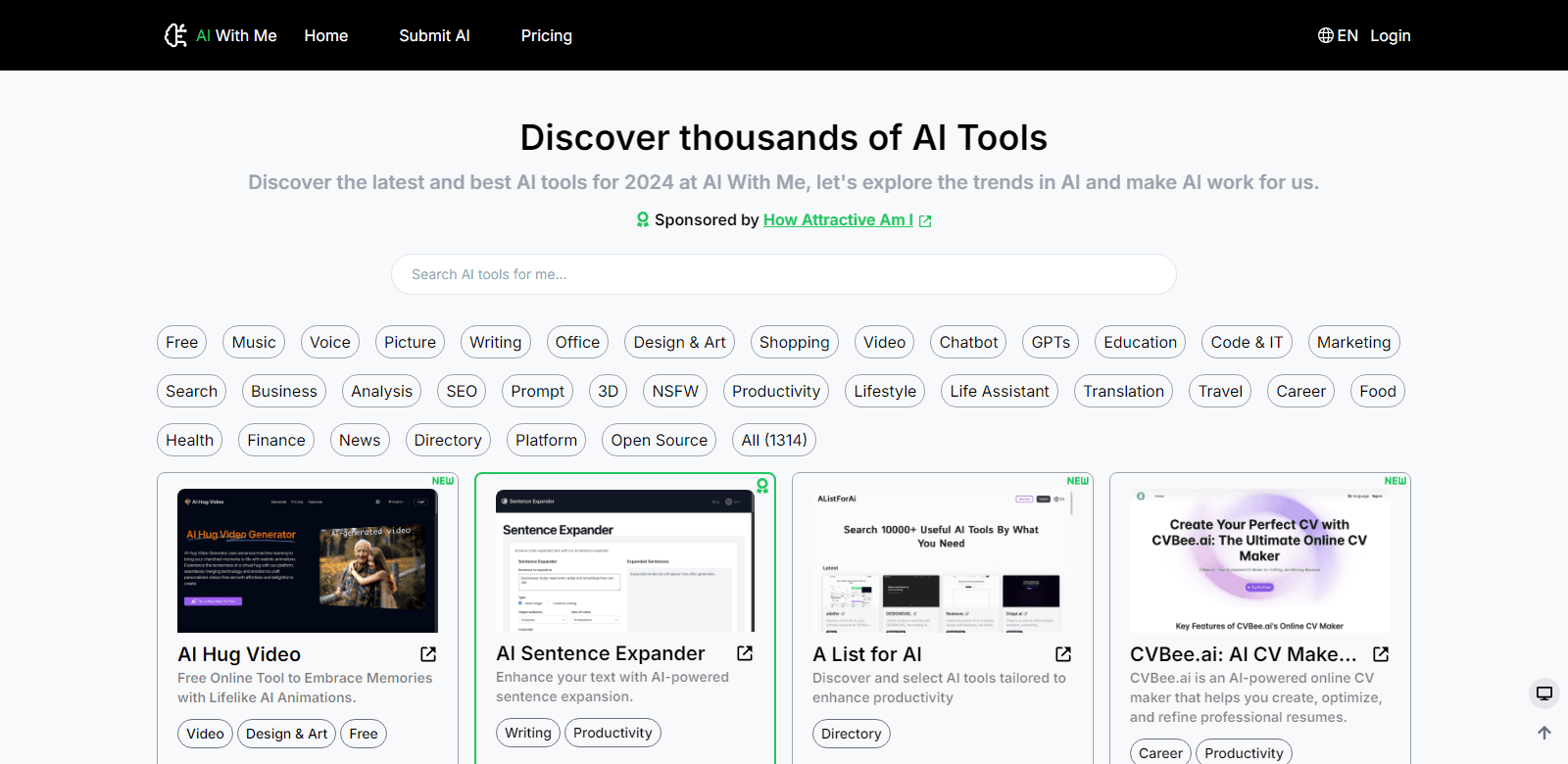Open the Pricing page
The width and height of the screenshot is (1568, 764).
(x=547, y=35)
